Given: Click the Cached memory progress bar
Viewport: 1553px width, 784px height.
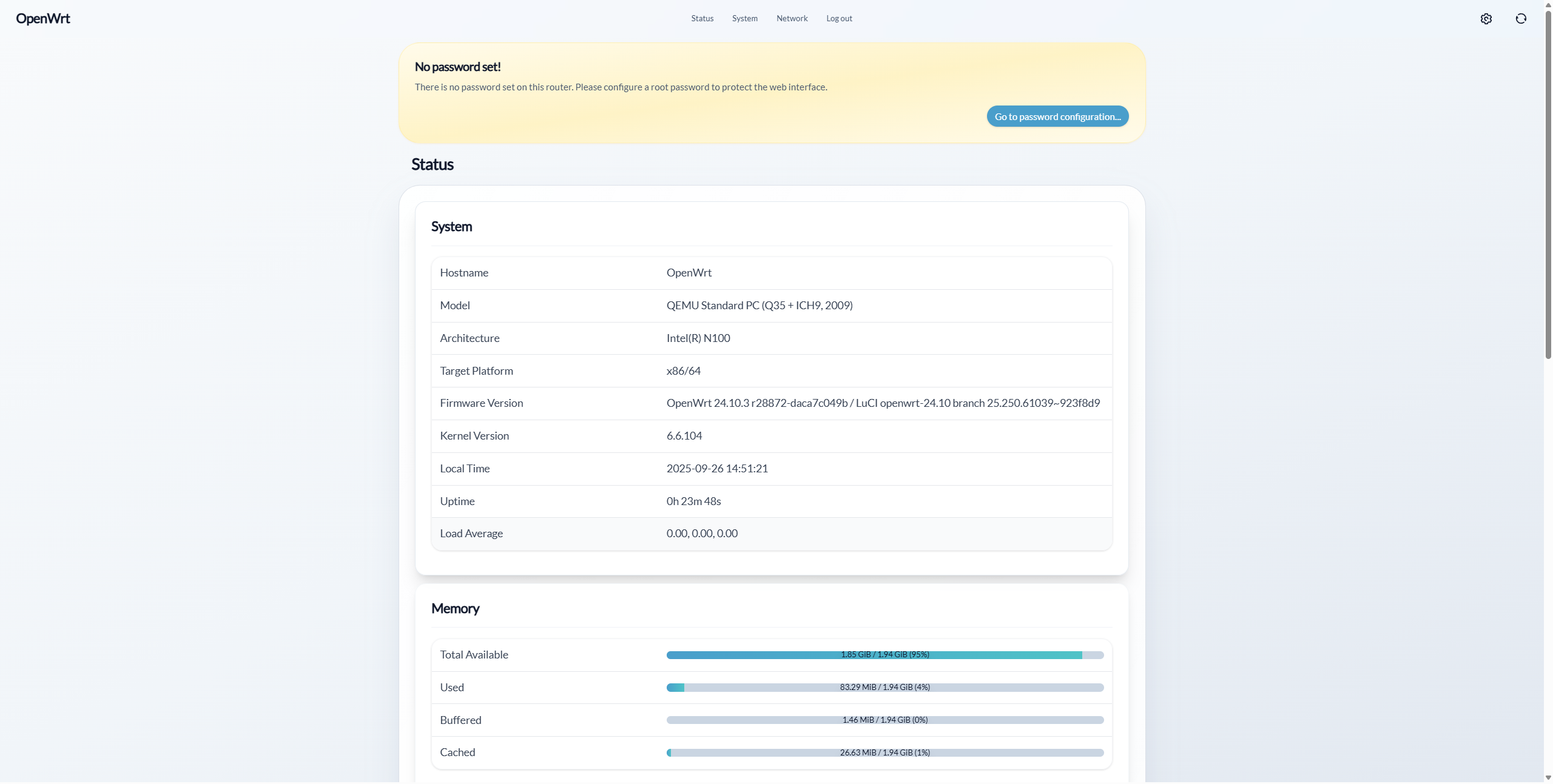Looking at the screenshot, I should (x=884, y=752).
